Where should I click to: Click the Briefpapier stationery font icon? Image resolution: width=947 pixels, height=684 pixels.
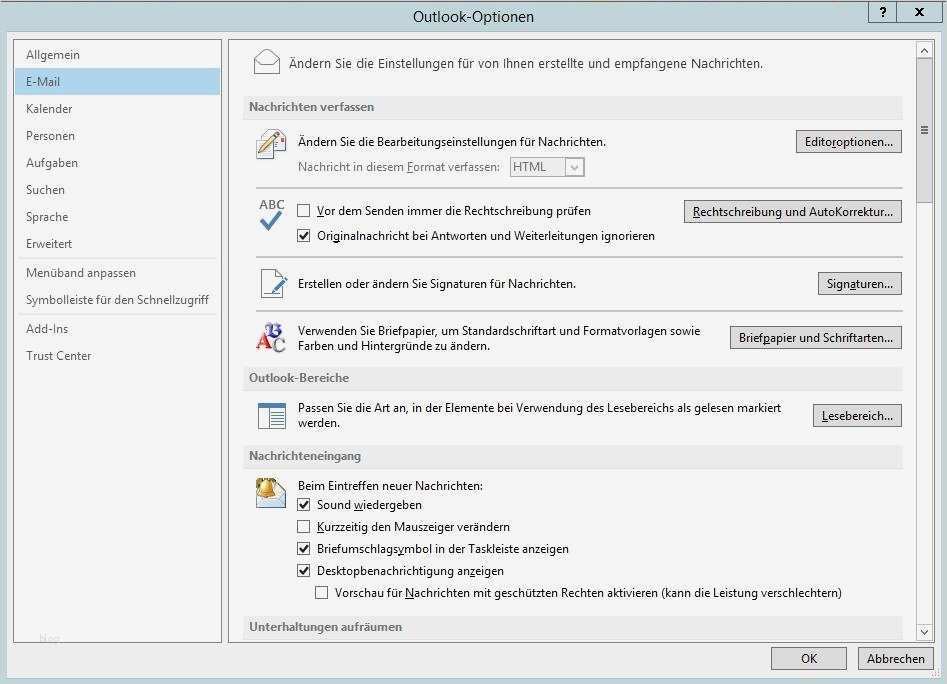coord(270,337)
